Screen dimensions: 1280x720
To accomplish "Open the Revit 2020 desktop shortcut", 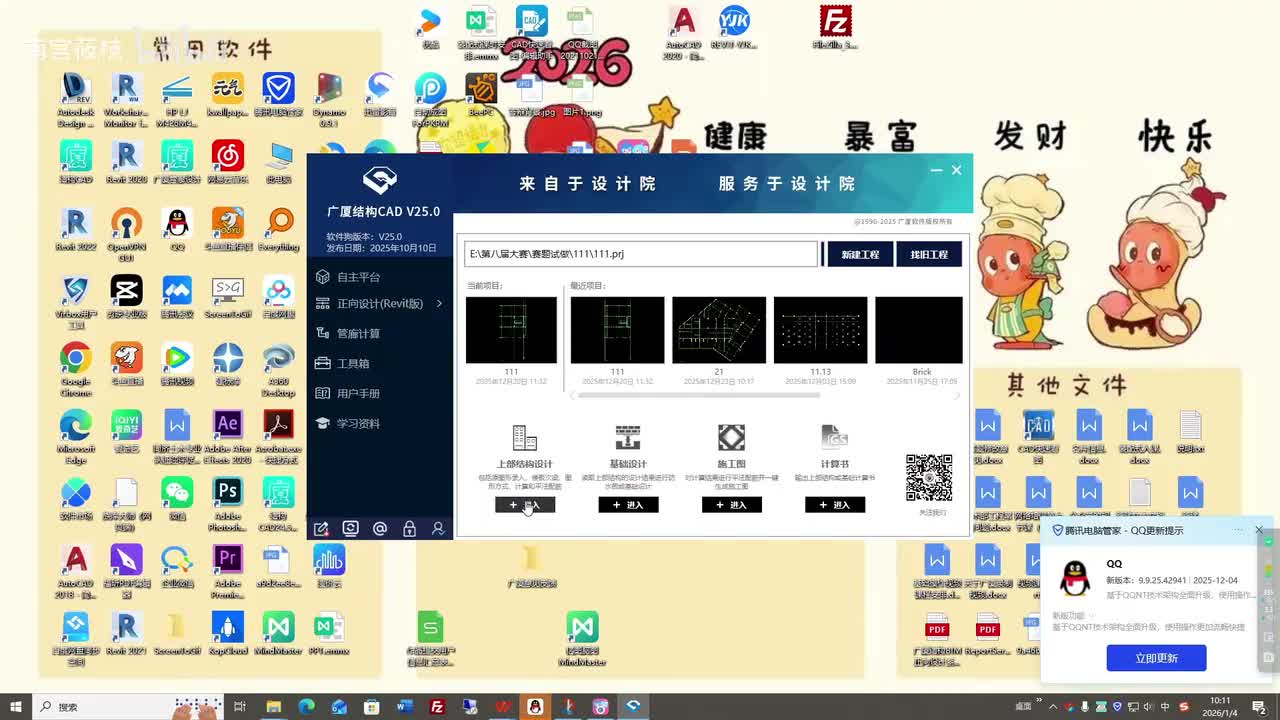I will click(126, 163).
